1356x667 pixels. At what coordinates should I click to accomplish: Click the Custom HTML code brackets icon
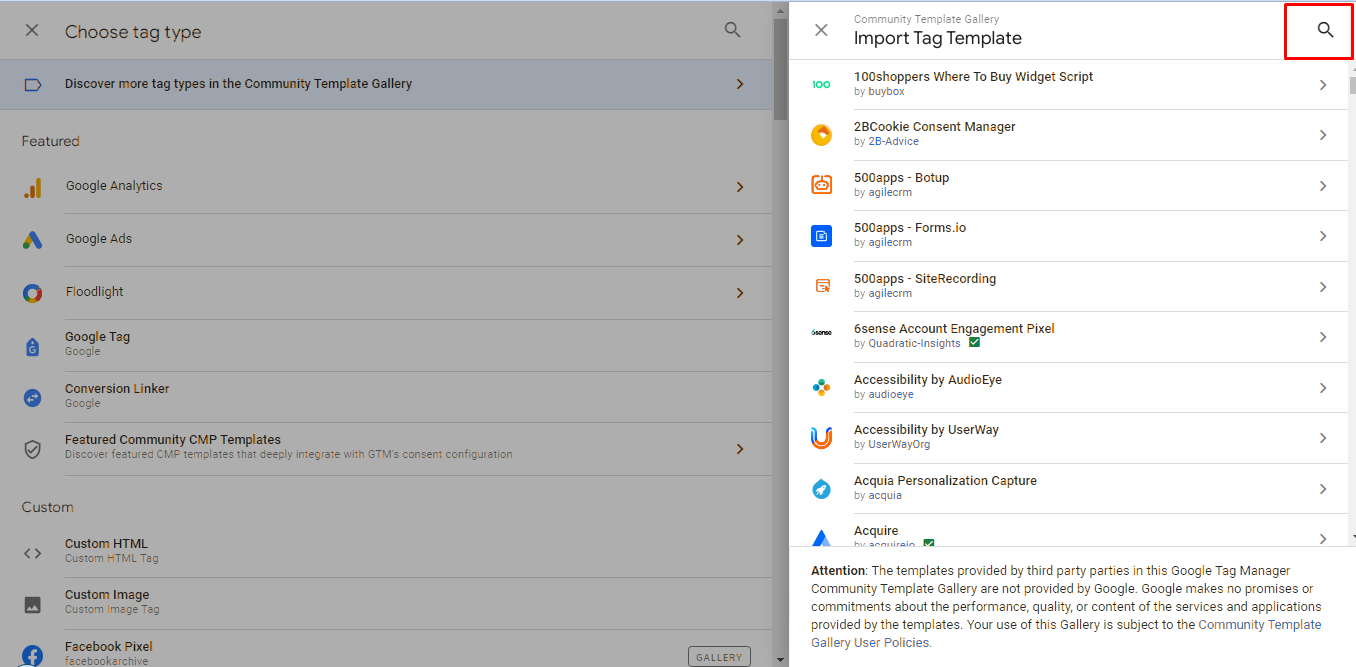[32, 552]
